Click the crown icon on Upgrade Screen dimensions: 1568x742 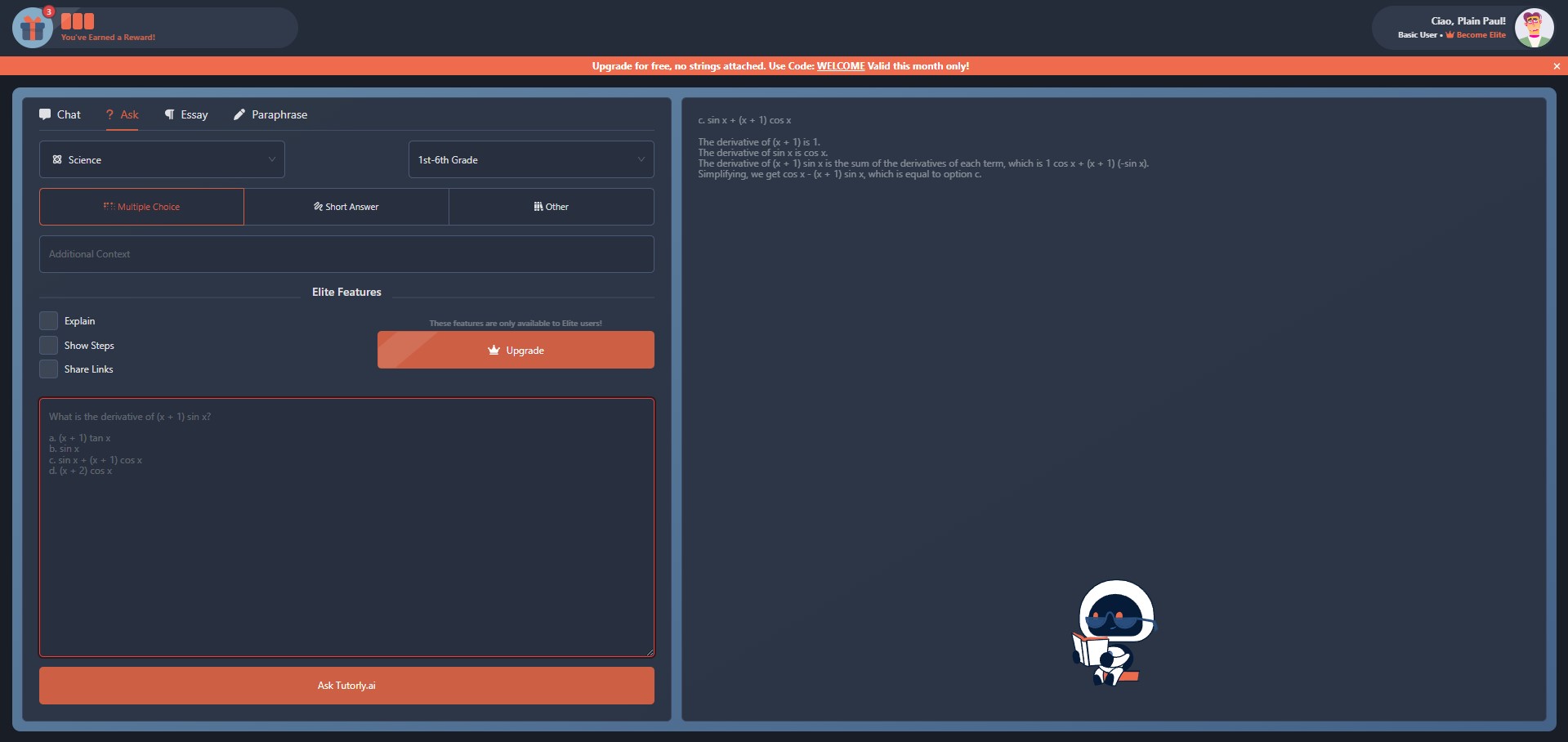(x=494, y=350)
